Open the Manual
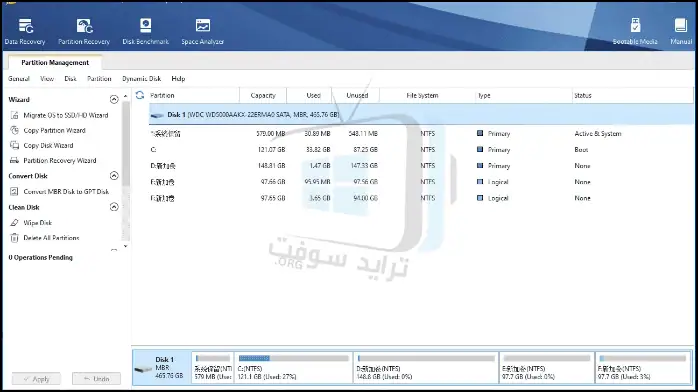698x392 pixels. click(681, 32)
